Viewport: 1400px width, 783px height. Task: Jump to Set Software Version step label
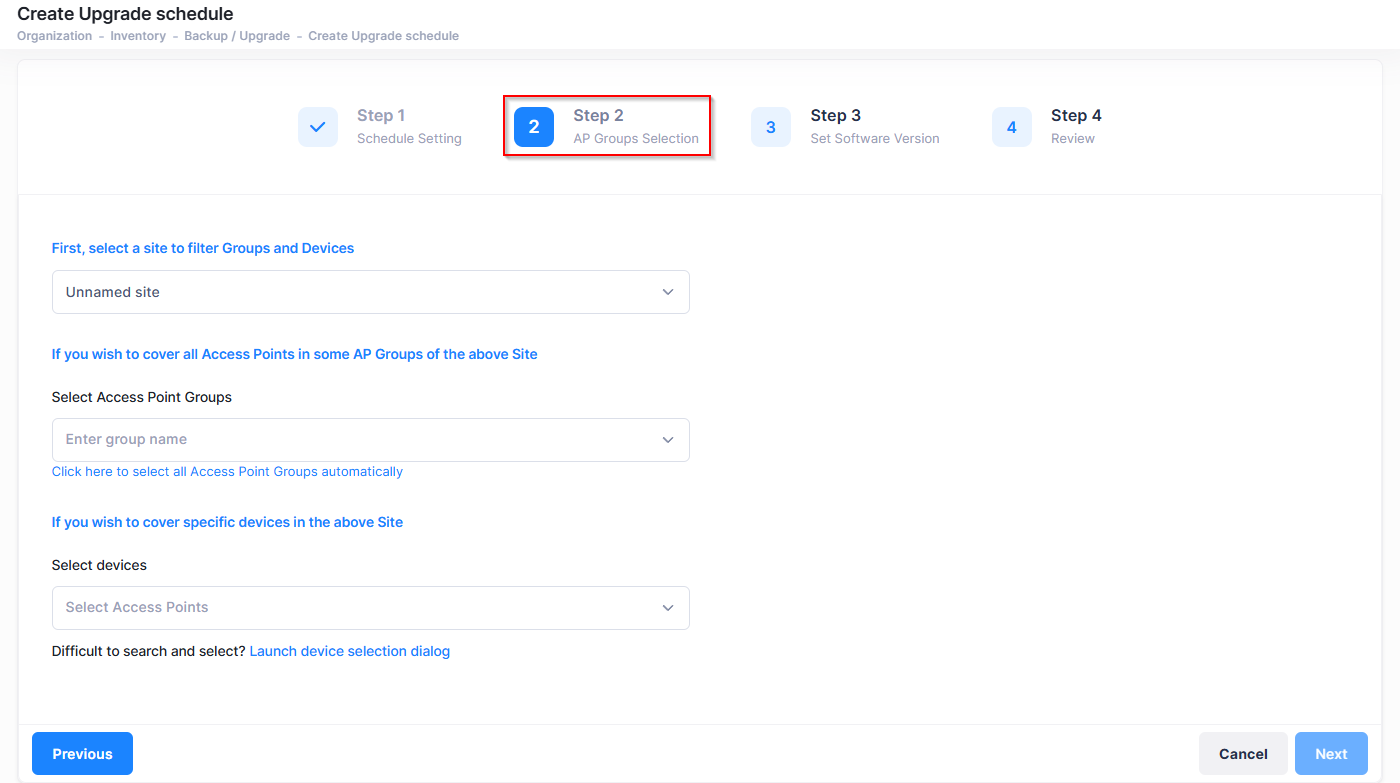pyautogui.click(x=874, y=139)
